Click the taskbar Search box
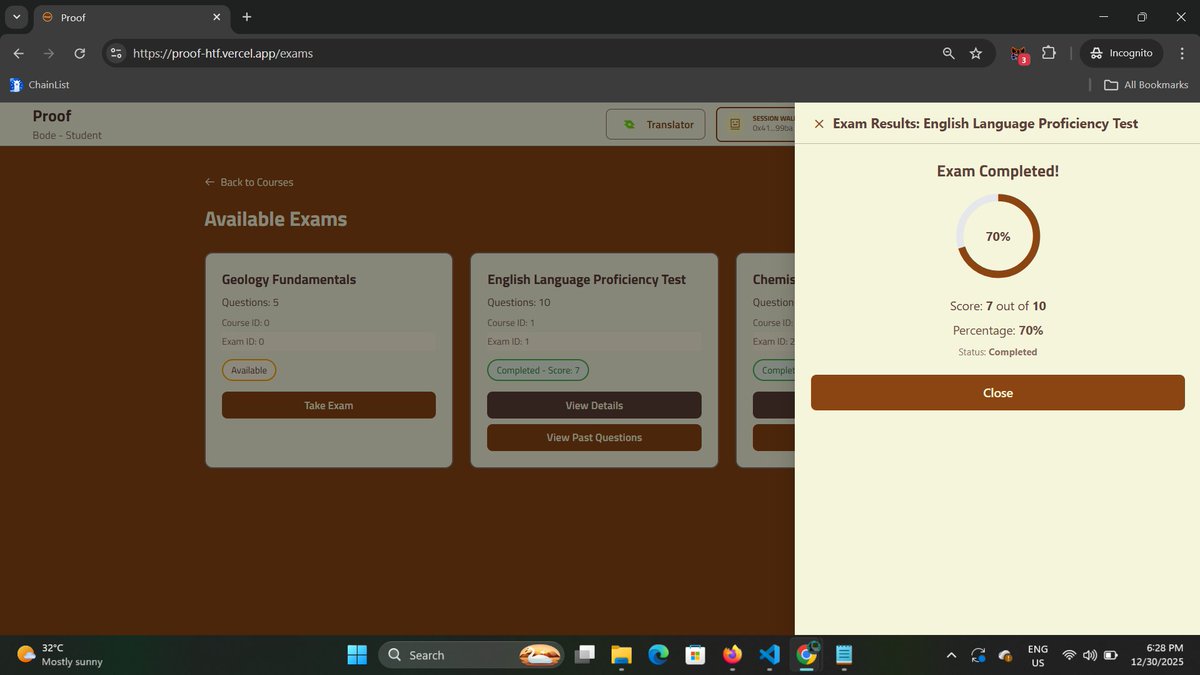Image resolution: width=1200 pixels, height=675 pixels. (x=471, y=655)
